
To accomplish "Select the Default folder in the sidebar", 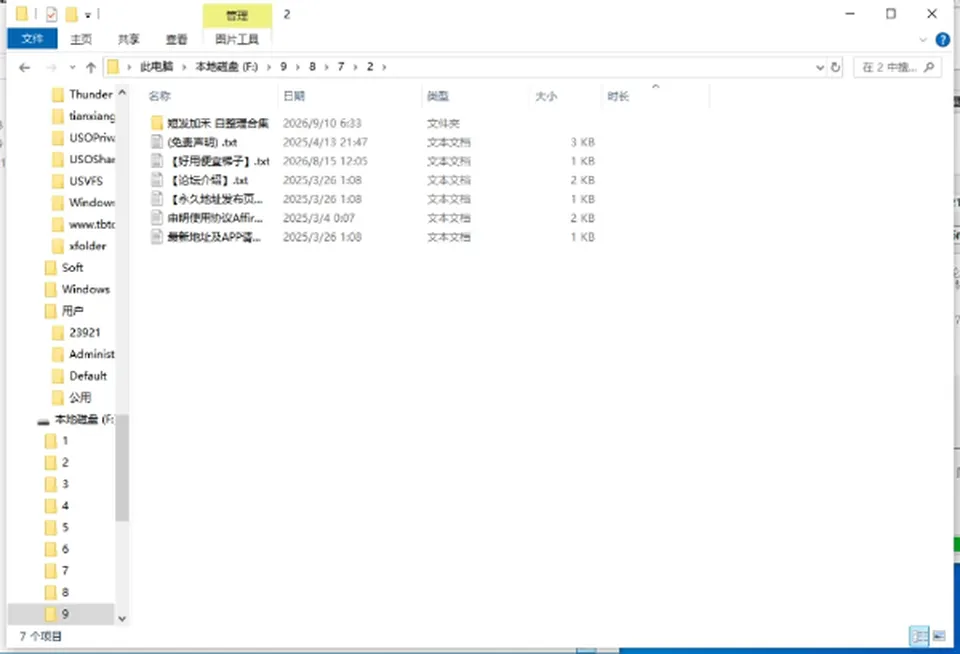I will (80, 376).
